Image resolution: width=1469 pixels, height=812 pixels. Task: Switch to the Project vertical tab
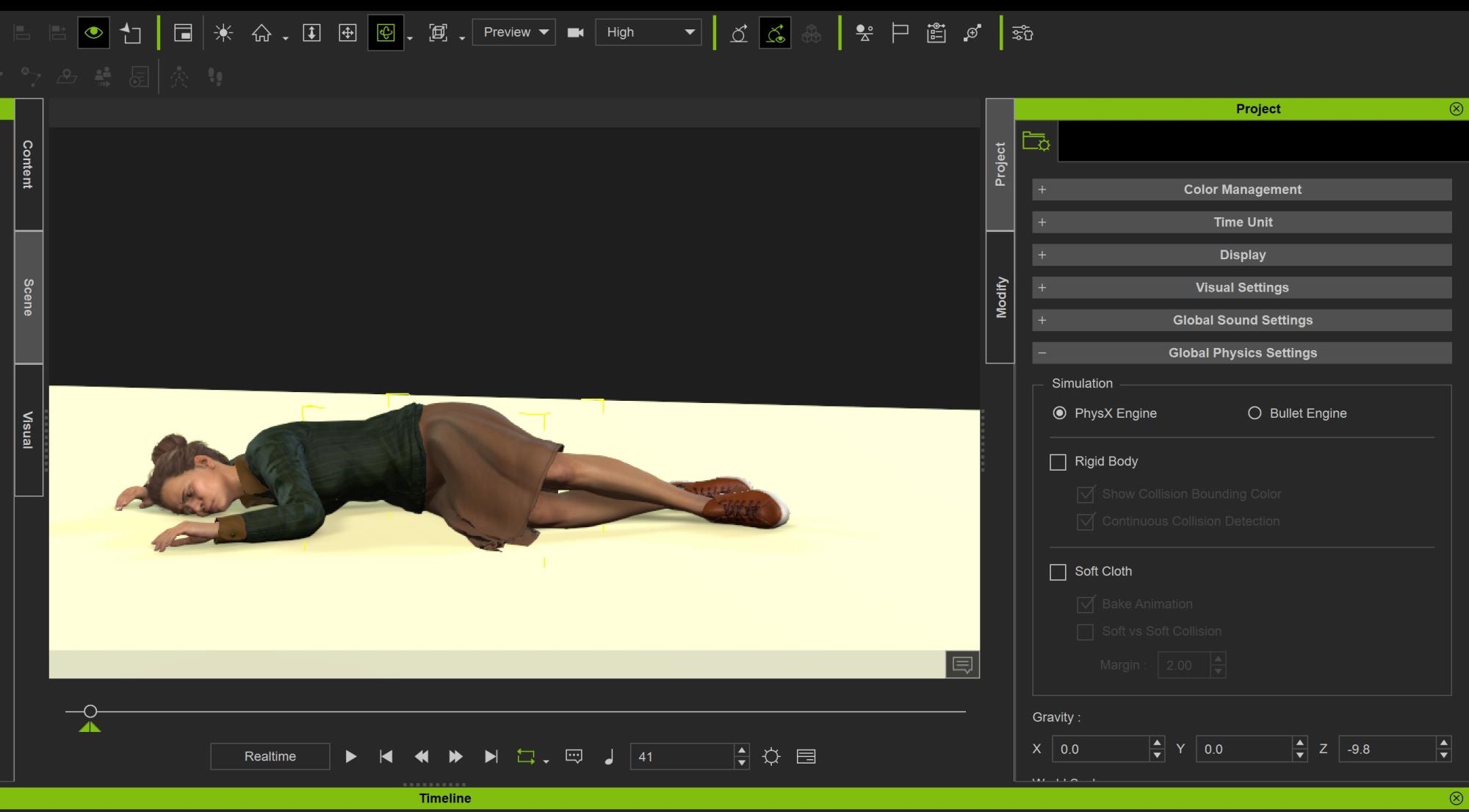click(1000, 164)
